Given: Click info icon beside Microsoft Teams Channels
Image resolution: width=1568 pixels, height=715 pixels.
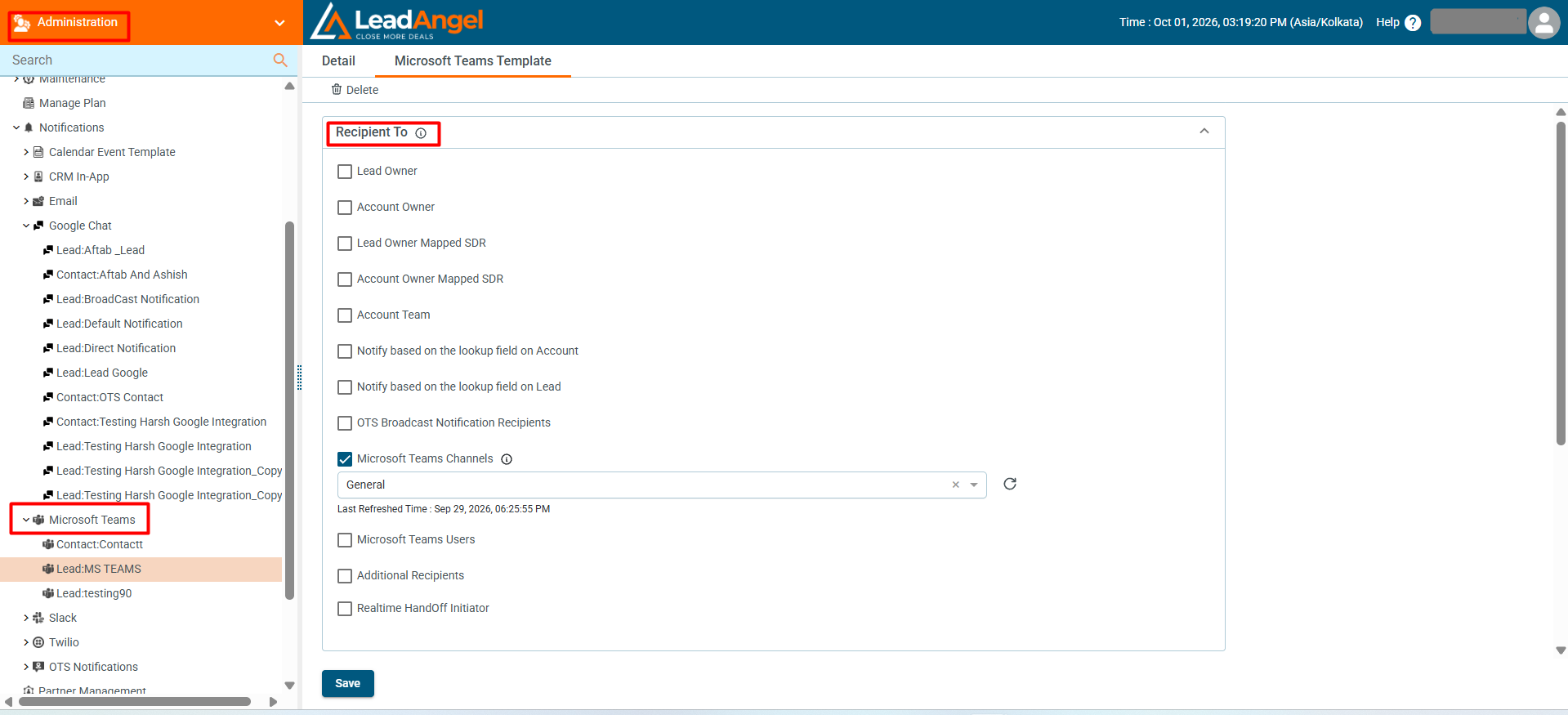Looking at the screenshot, I should pyautogui.click(x=507, y=459).
